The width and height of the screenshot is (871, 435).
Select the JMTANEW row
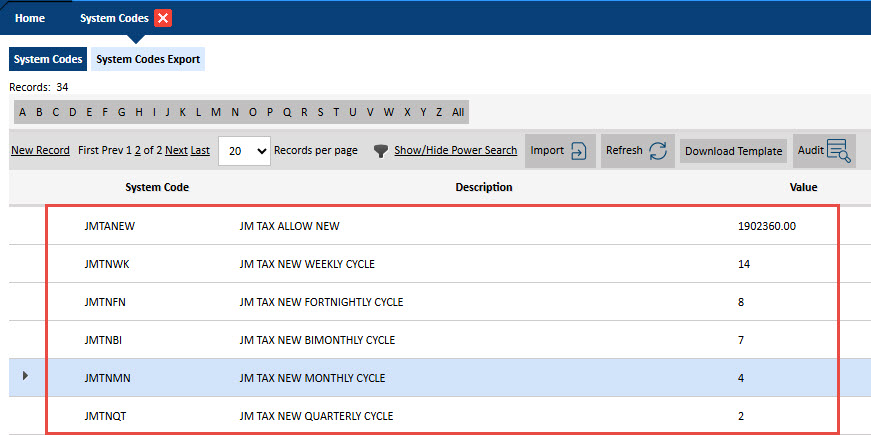click(110, 226)
